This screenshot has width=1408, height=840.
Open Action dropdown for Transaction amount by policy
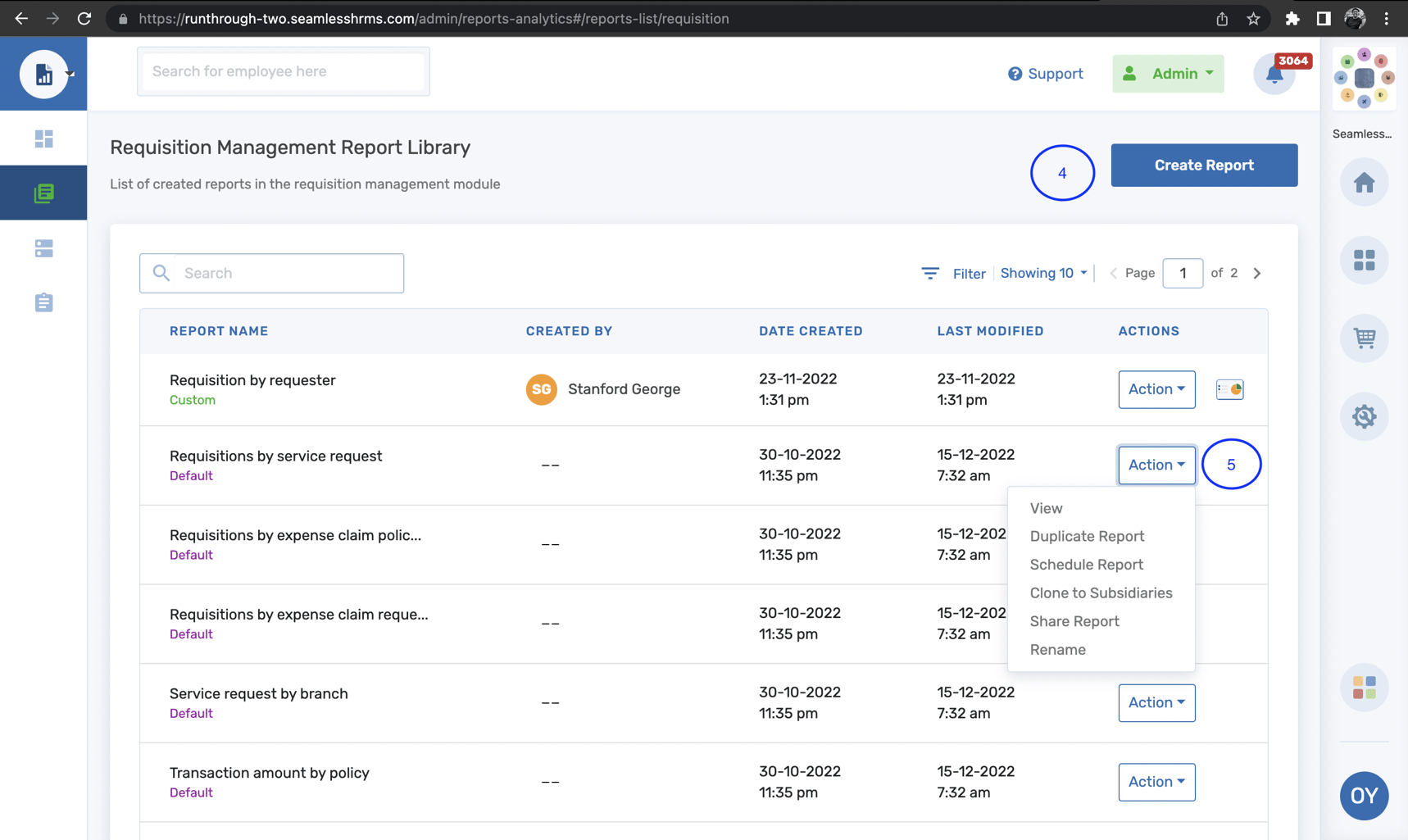[1156, 782]
